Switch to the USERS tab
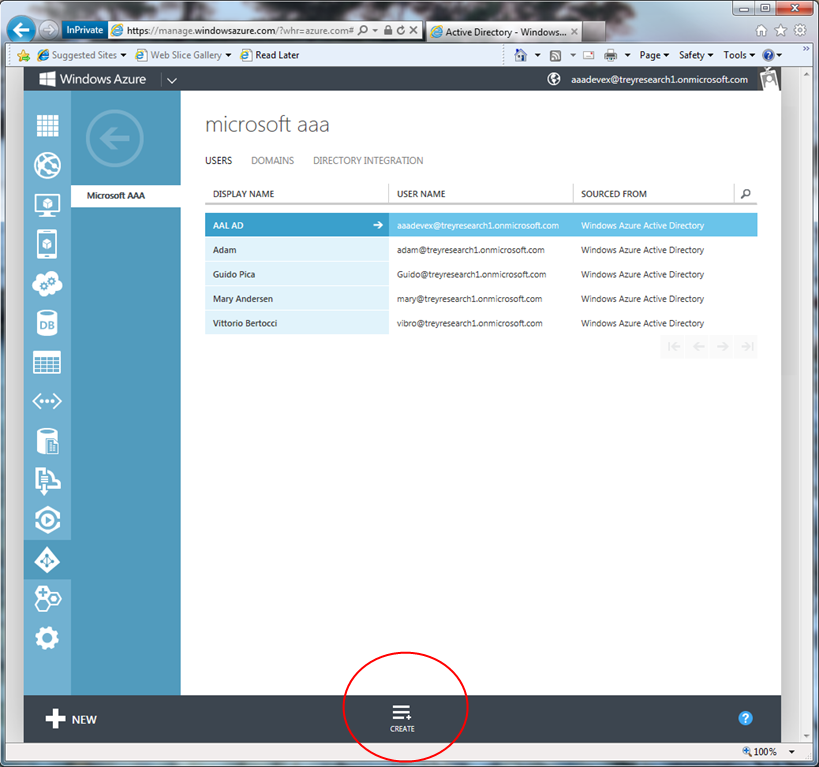Image resolution: width=819 pixels, height=767 pixels. (218, 160)
